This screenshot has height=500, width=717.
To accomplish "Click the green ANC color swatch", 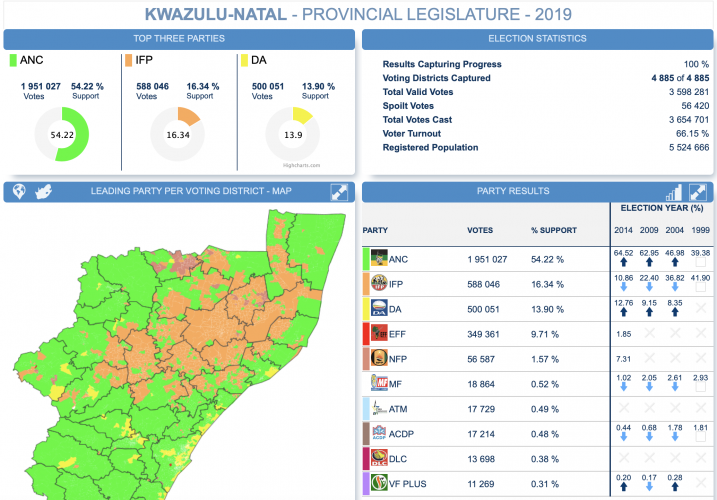I will 13,61.
